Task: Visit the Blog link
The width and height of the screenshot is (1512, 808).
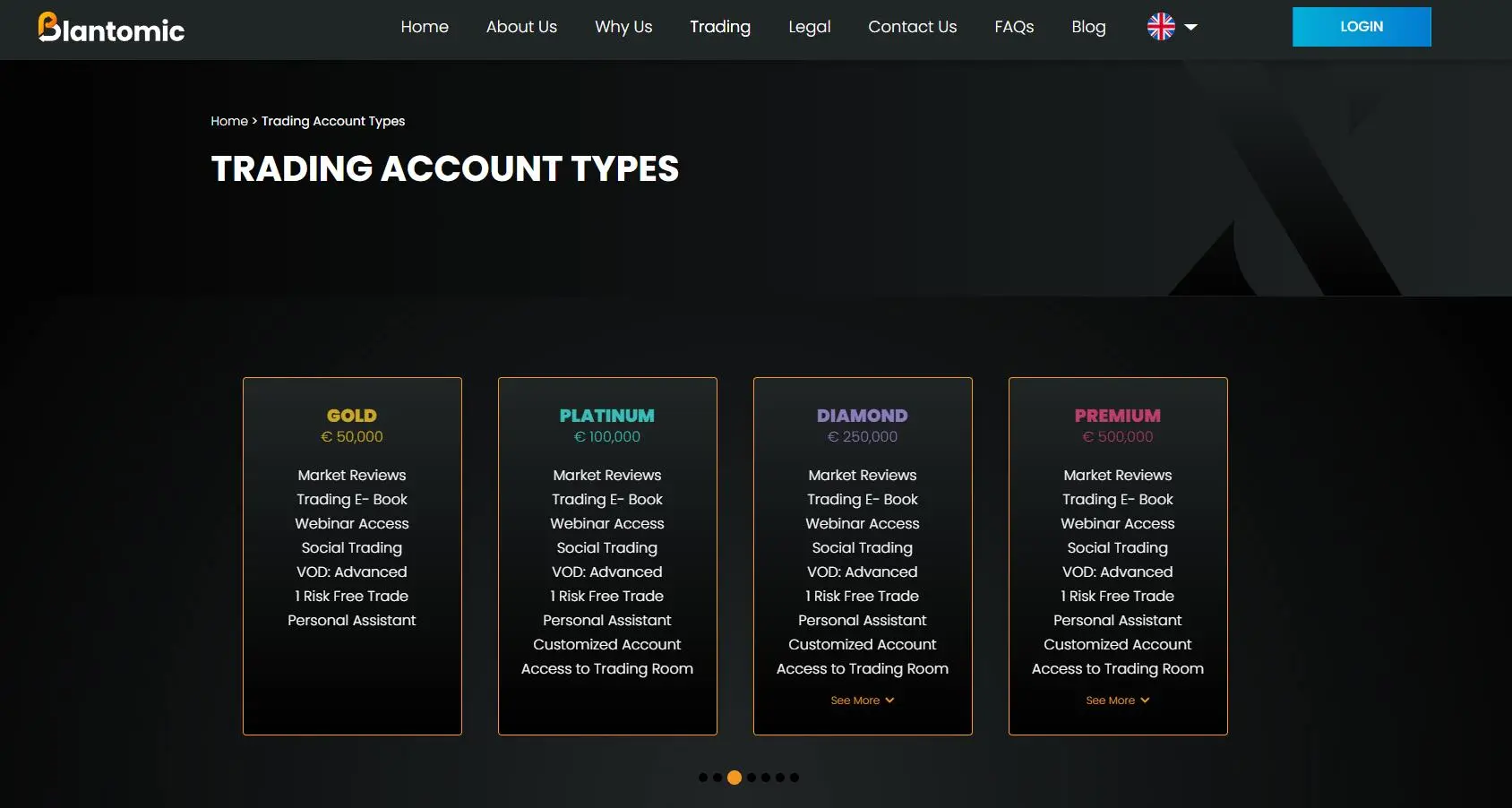Action: point(1088,27)
